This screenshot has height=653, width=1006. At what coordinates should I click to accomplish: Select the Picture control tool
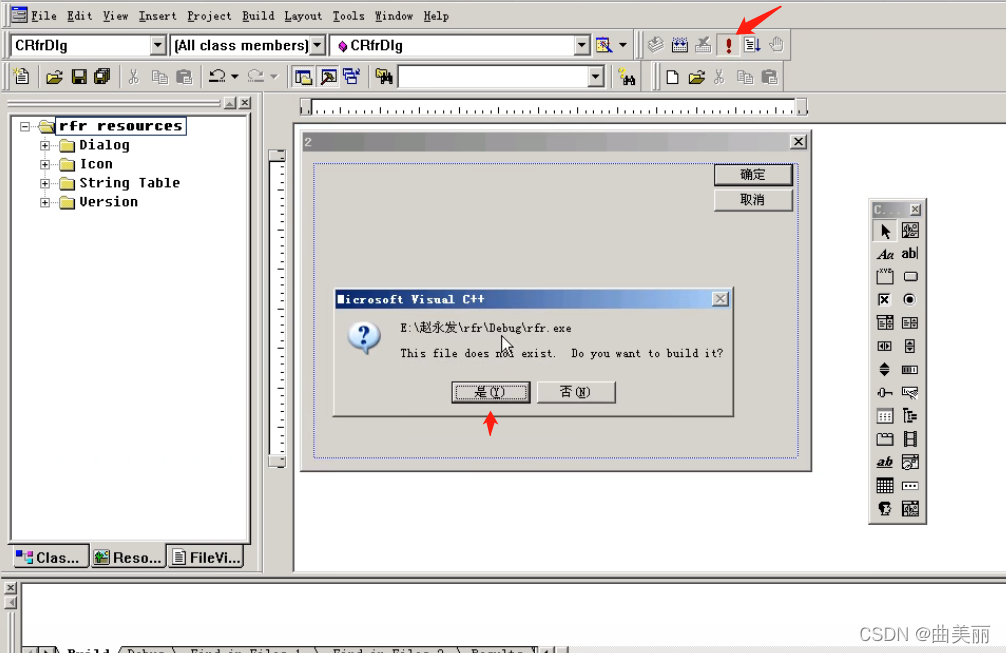(910, 231)
